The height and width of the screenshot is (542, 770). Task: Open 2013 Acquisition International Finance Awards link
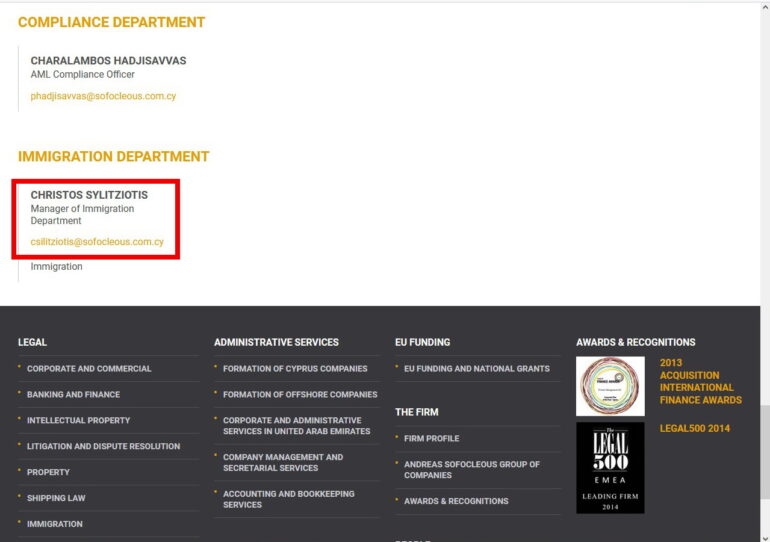pos(701,381)
